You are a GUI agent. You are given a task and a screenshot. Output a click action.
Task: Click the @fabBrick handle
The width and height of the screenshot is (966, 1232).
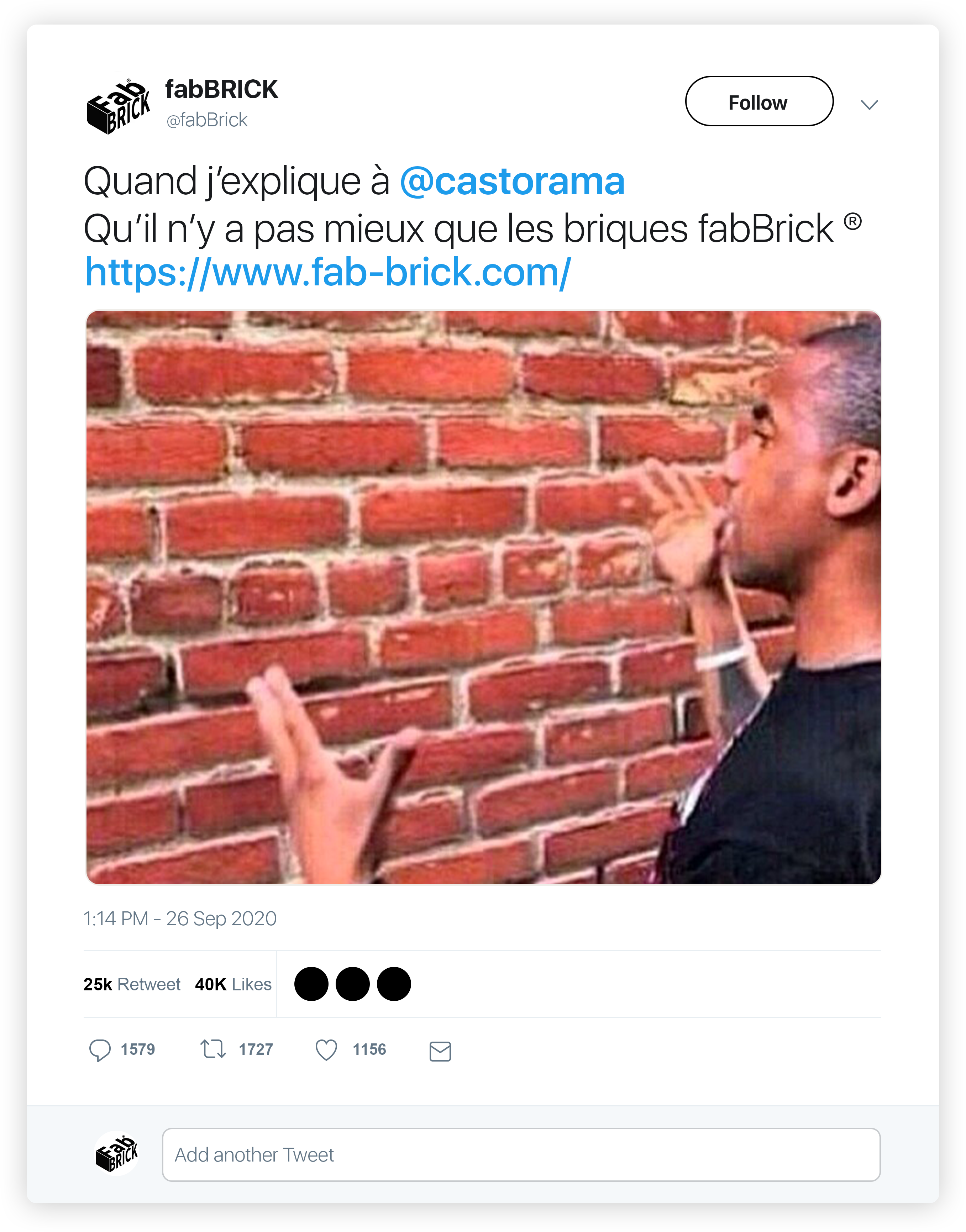pos(206,120)
